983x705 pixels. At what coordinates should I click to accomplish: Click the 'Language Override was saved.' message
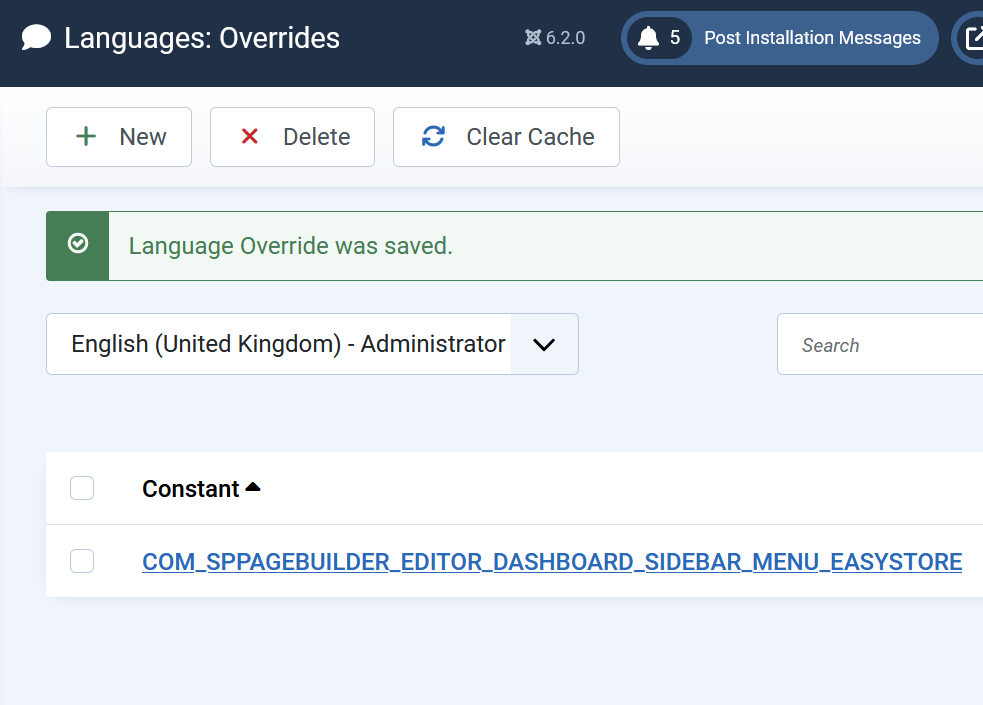pyautogui.click(x=291, y=246)
